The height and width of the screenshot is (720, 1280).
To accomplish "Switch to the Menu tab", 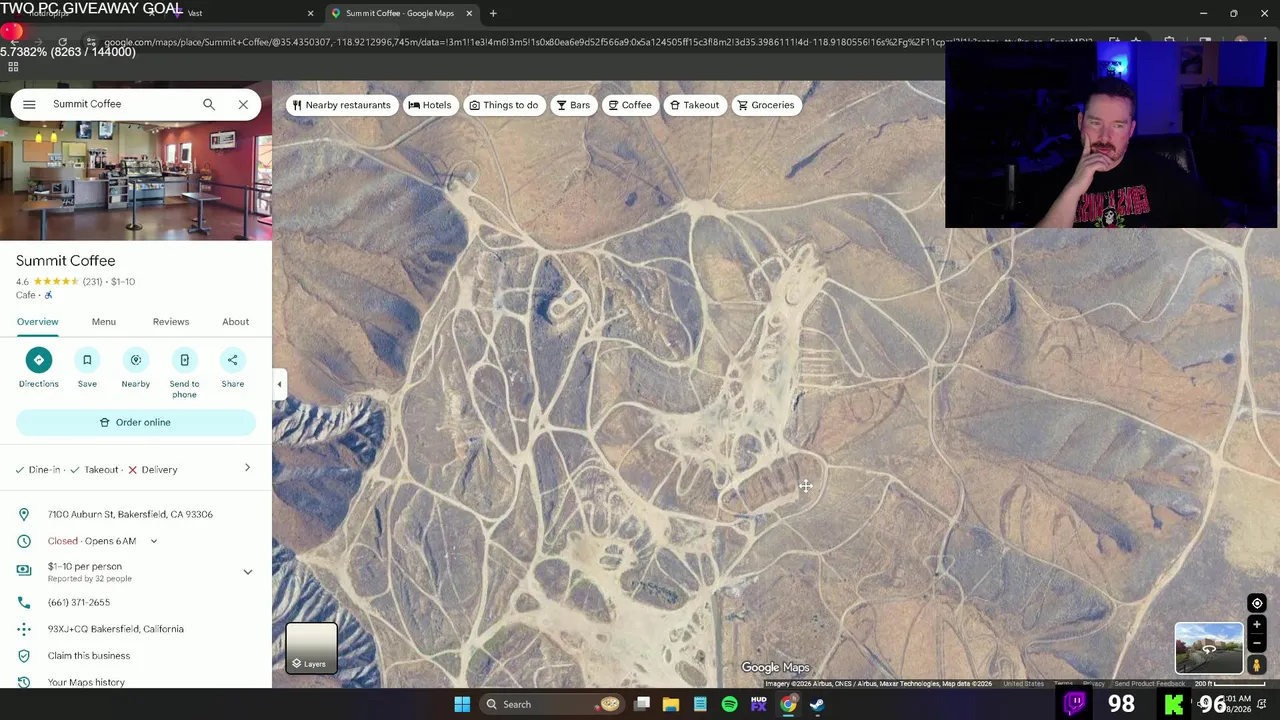I will pyautogui.click(x=104, y=322).
